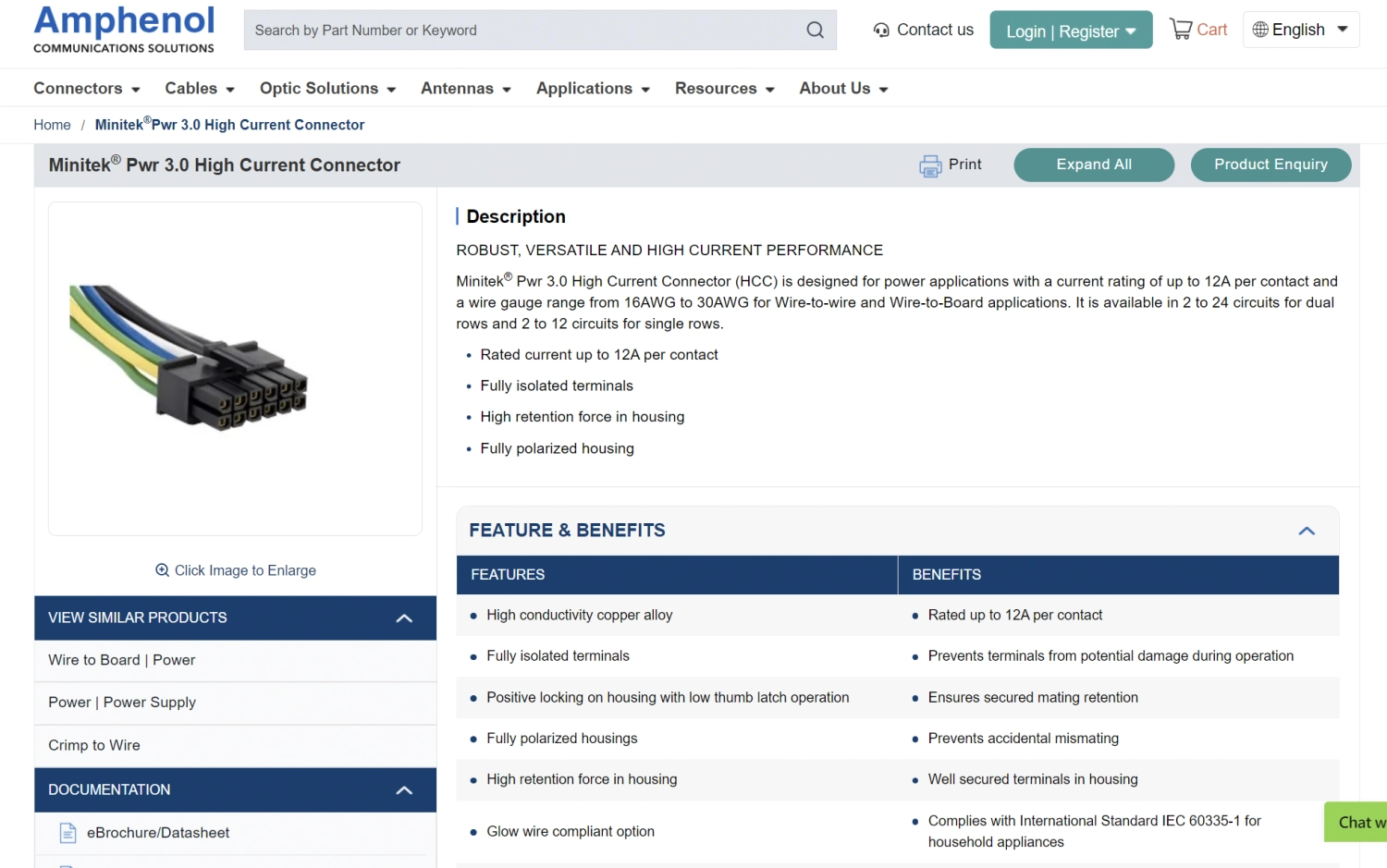Click the enlarge magnifier icon below image
The width and height of the screenshot is (1387, 868).
point(163,570)
